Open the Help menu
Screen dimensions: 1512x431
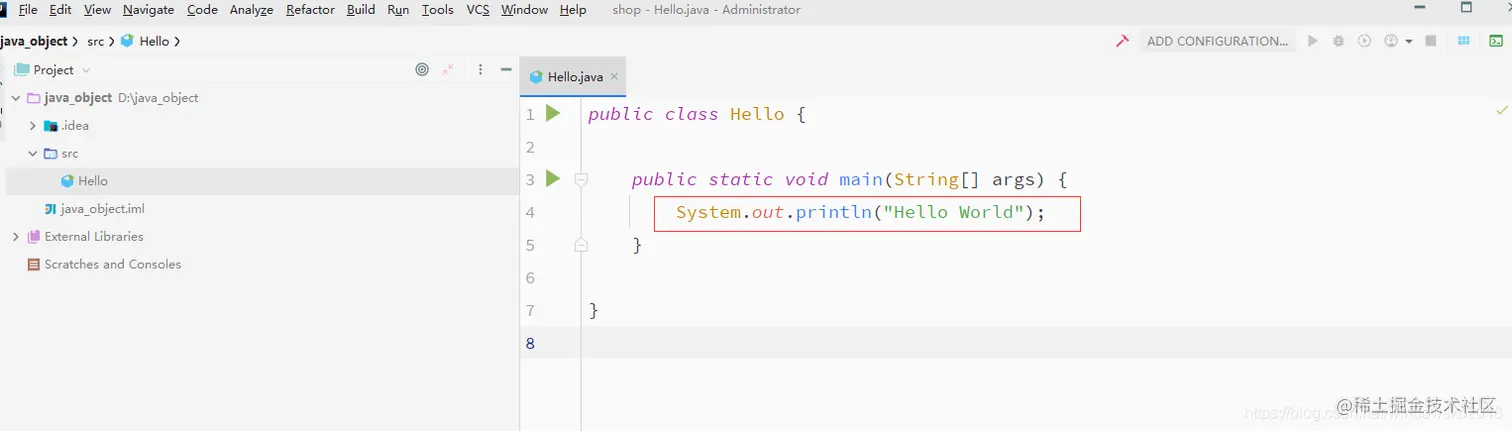click(x=573, y=9)
